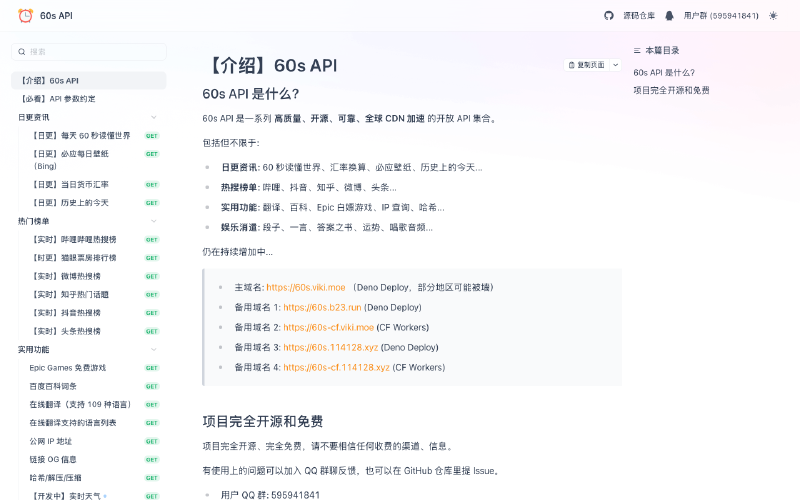Click the 本篇目录 table of contents icon

[638, 50]
